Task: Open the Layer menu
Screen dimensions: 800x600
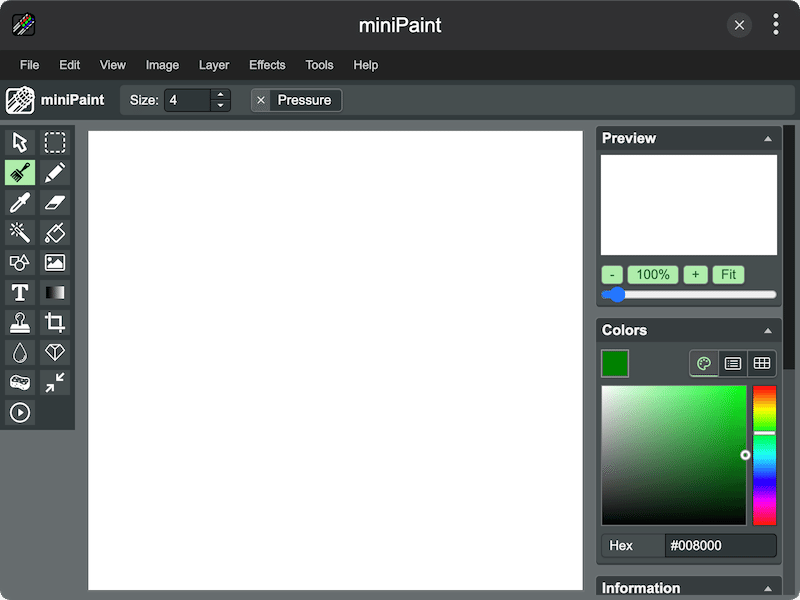Action: (x=214, y=65)
